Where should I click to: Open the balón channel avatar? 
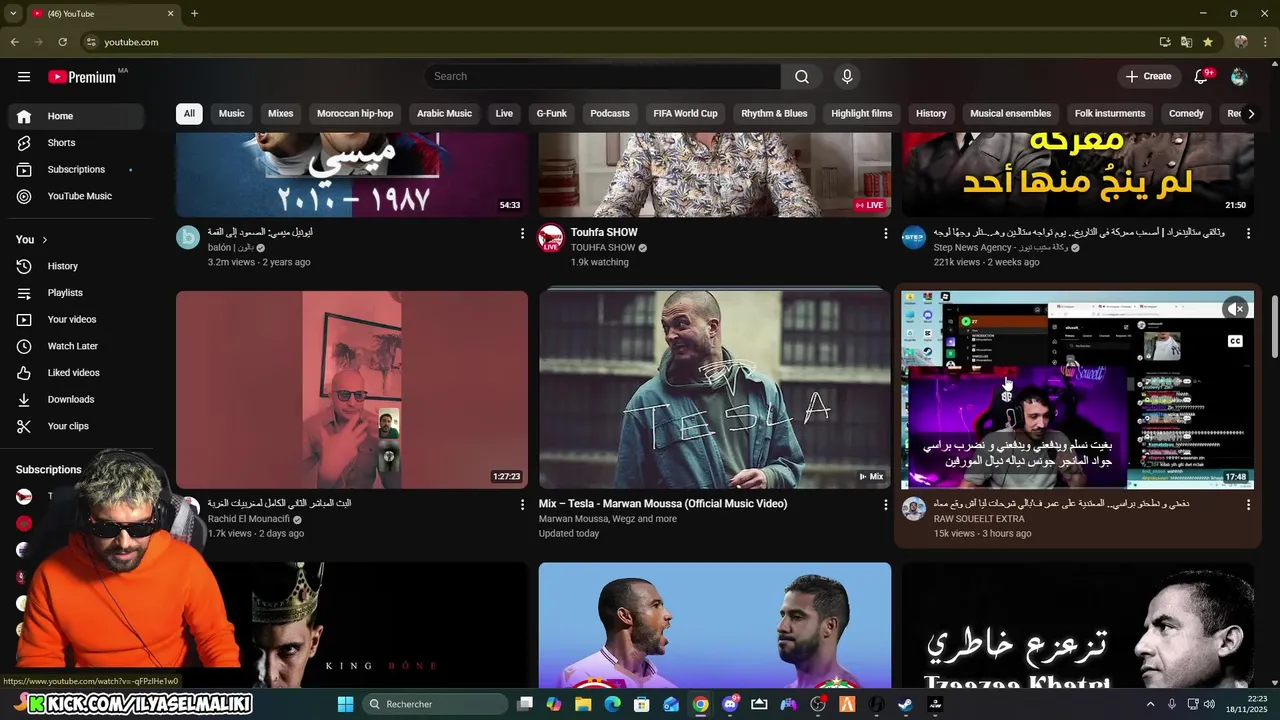[x=188, y=237]
